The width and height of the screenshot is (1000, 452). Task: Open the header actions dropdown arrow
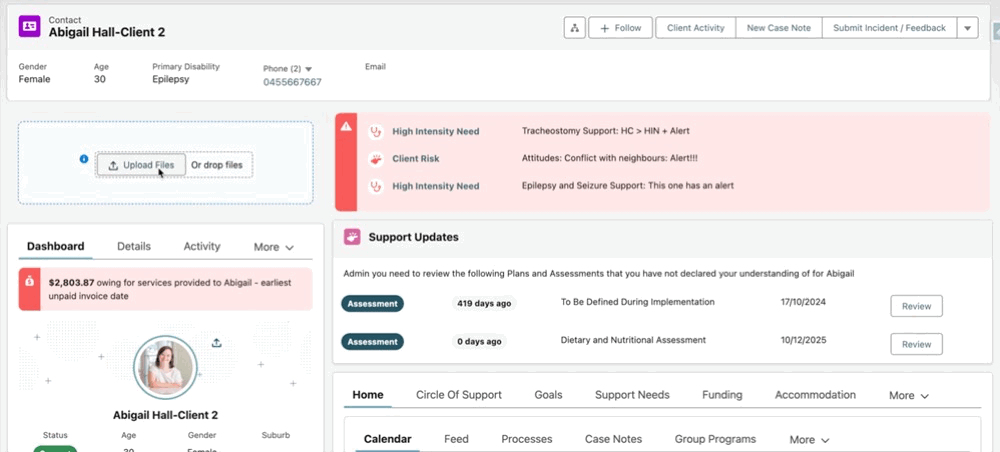coord(967,28)
